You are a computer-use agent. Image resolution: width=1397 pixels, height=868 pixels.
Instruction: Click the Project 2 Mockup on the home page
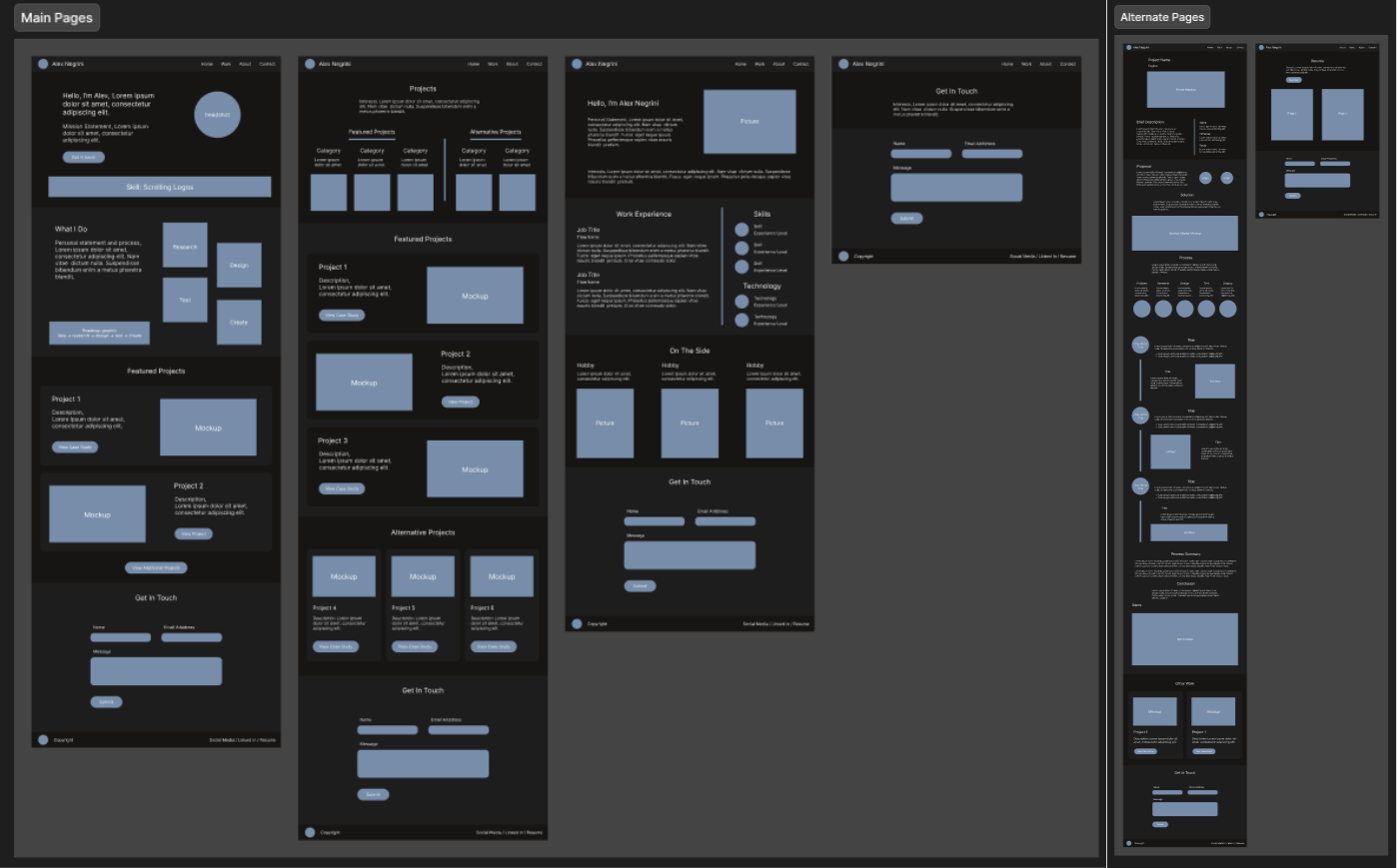point(97,514)
